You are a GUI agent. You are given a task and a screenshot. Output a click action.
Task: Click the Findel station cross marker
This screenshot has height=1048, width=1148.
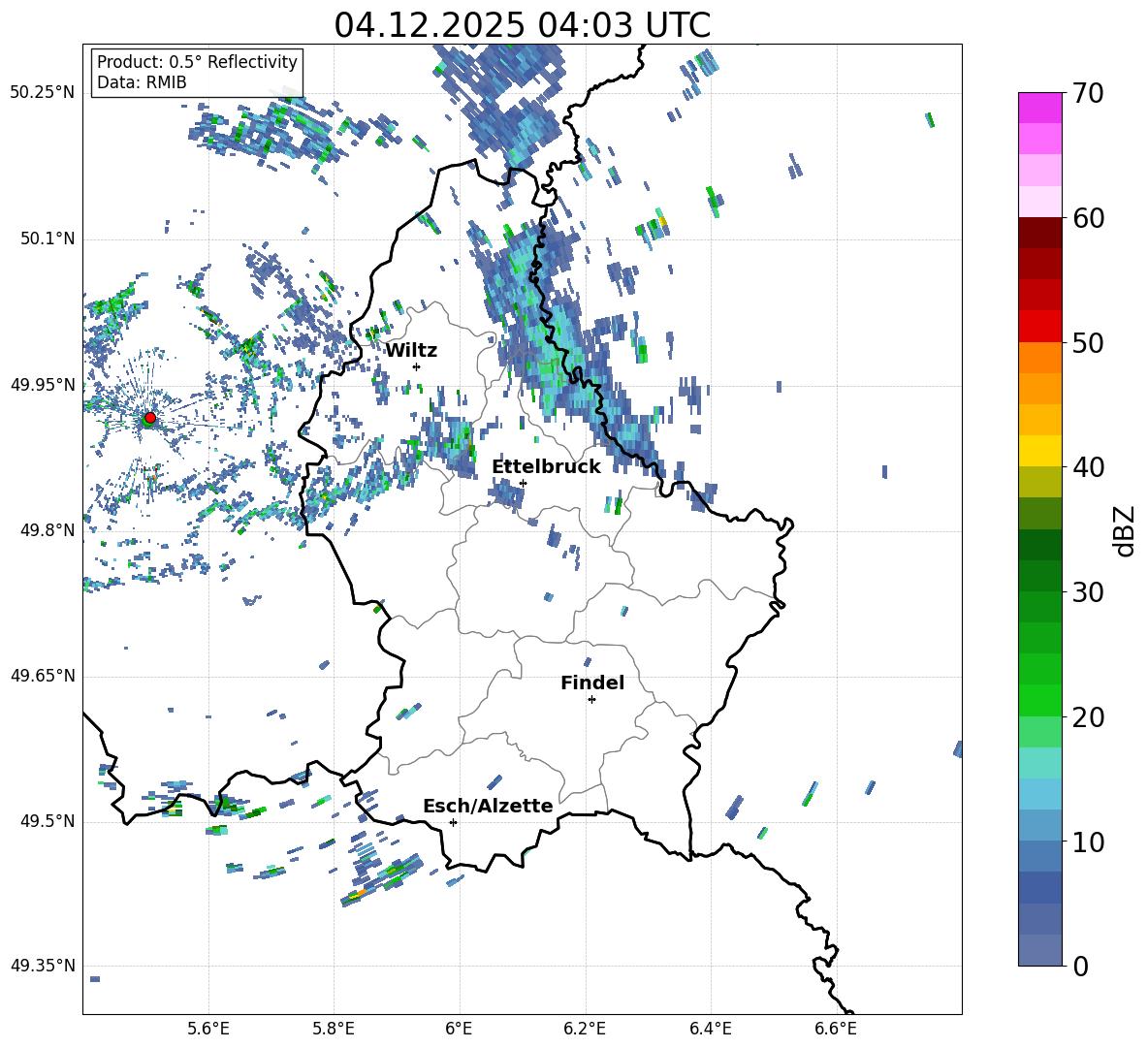[591, 700]
